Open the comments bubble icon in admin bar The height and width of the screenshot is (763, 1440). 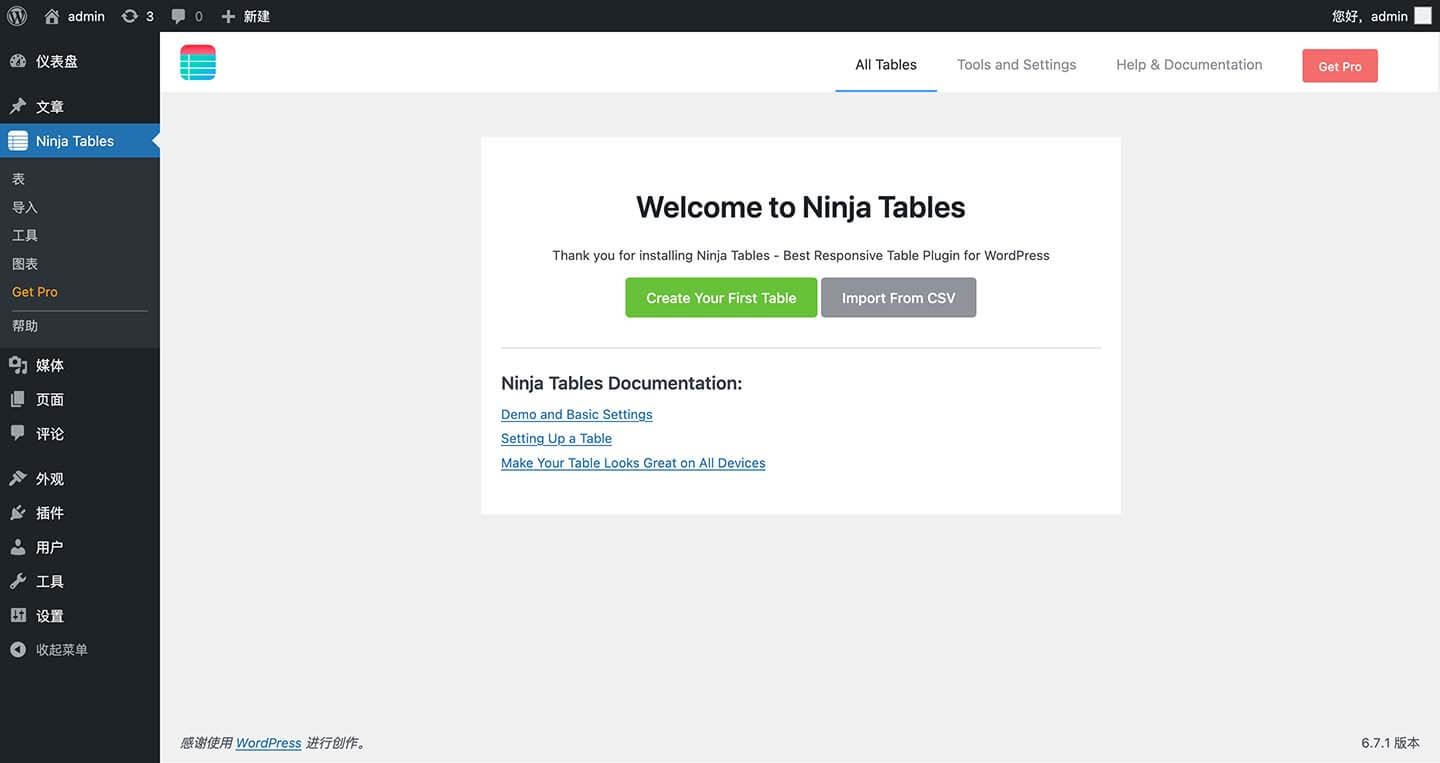pos(178,17)
